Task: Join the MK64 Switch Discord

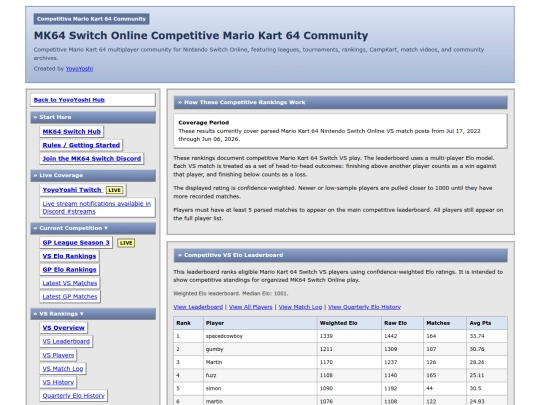Action: click(92, 158)
